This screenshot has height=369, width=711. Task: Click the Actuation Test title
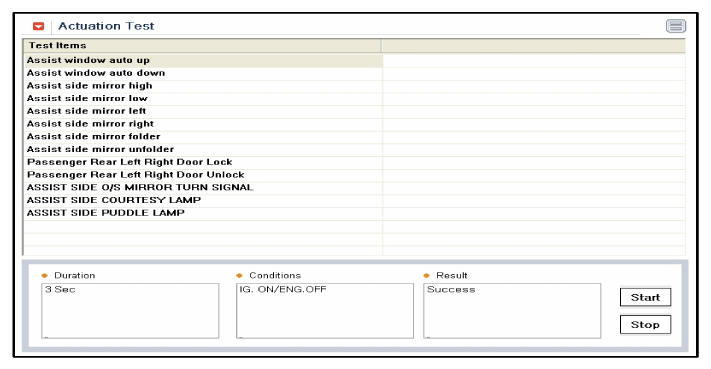(x=106, y=26)
